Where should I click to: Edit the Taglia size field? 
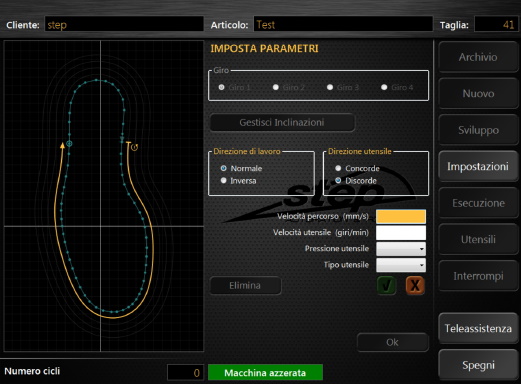coord(496,24)
